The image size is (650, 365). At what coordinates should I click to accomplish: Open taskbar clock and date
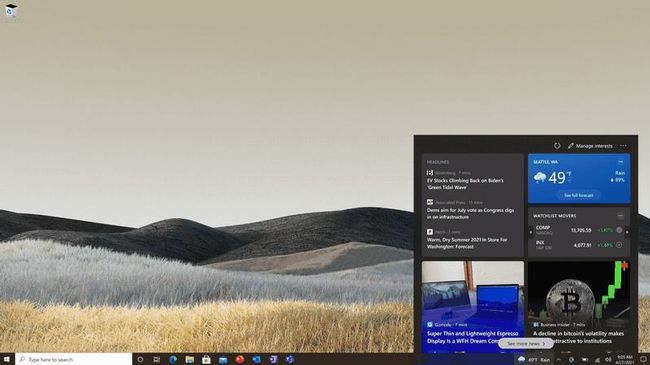(625, 360)
